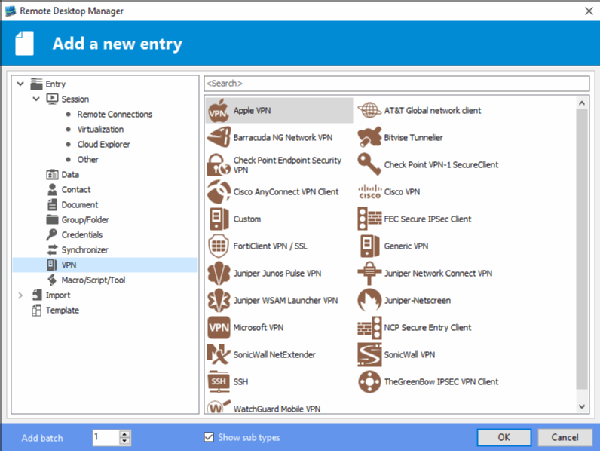The height and width of the screenshot is (451, 600).
Task: Collapse the Entry tree node
Action: (x=20, y=84)
